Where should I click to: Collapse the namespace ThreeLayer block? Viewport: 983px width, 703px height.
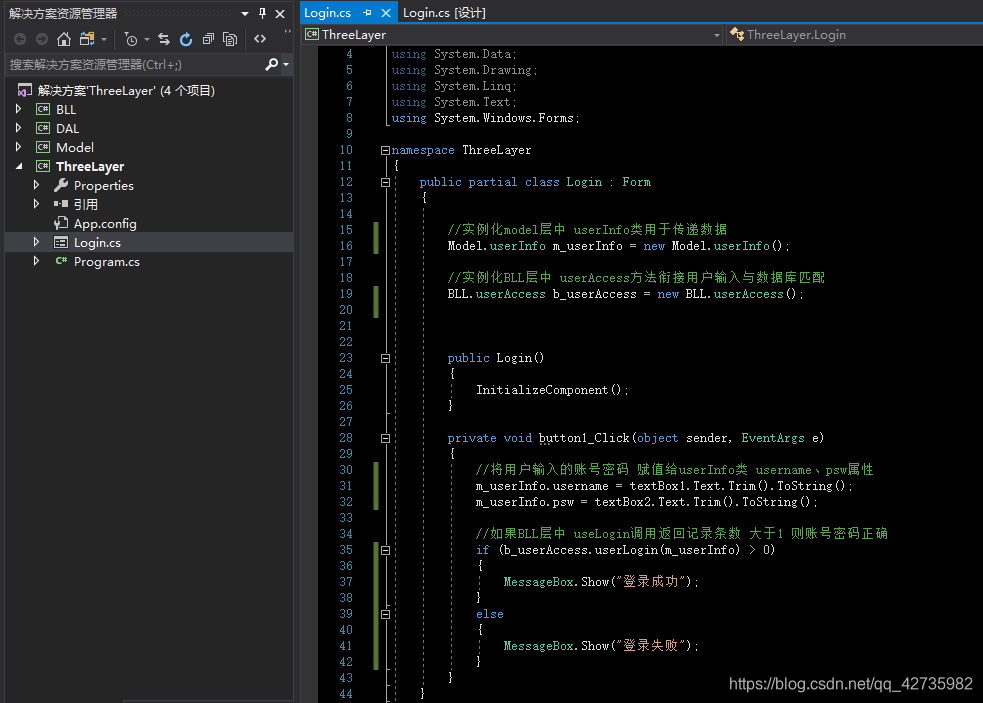pos(385,151)
